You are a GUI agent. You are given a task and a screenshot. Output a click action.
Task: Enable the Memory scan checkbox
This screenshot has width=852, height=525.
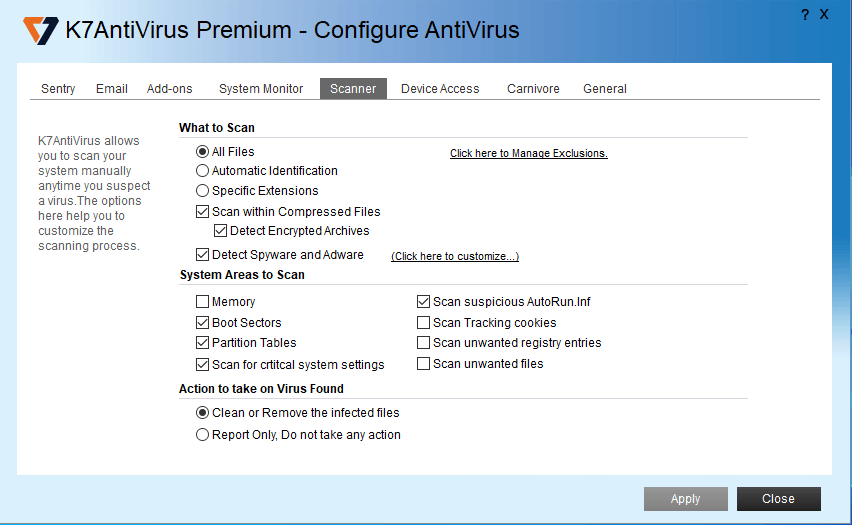pos(203,302)
